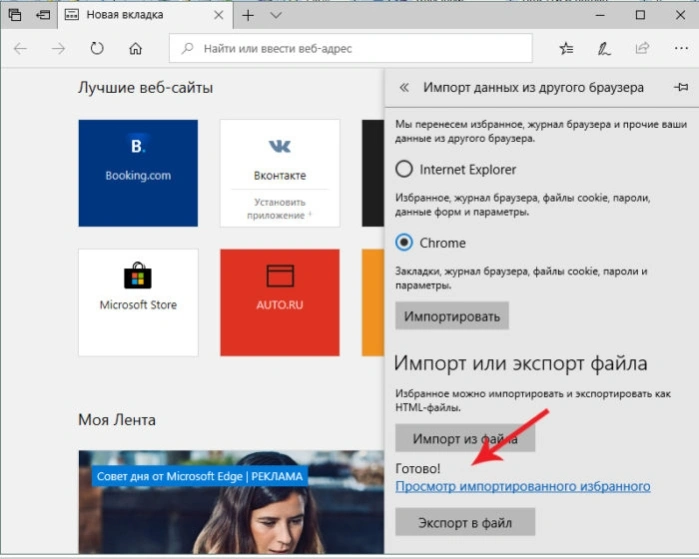Click the Add notes pen icon
Screen dimensions: 699x559
[604, 48]
